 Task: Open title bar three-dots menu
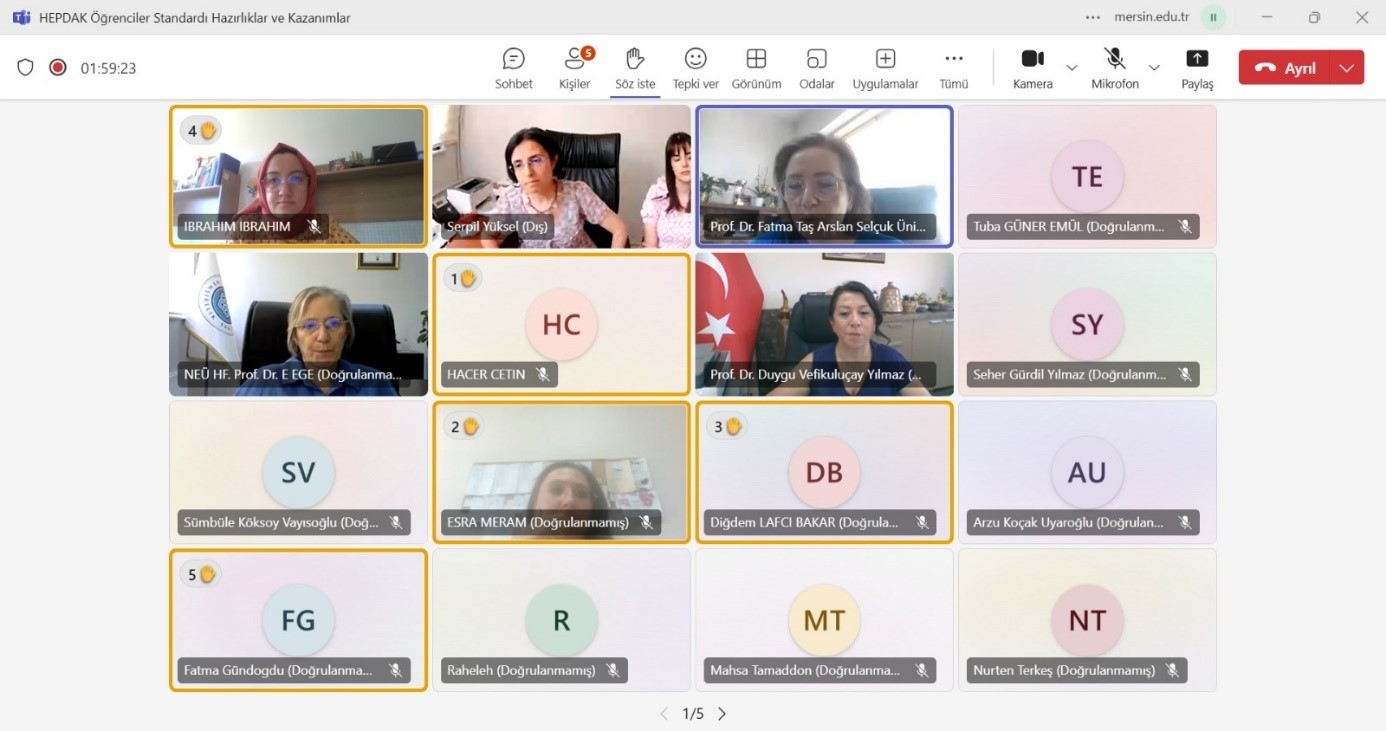1093,17
